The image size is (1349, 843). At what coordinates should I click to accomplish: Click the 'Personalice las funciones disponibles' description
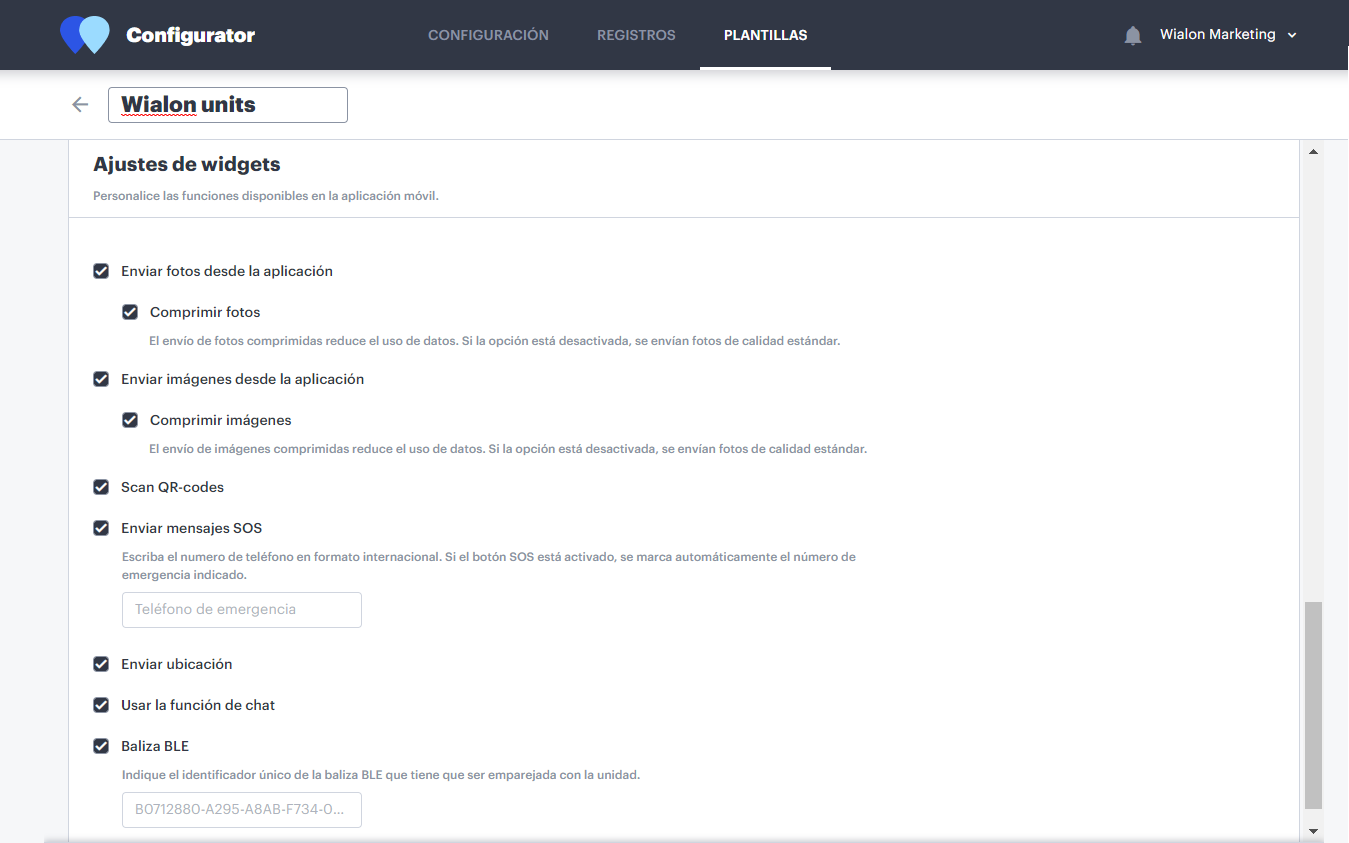coord(266,196)
